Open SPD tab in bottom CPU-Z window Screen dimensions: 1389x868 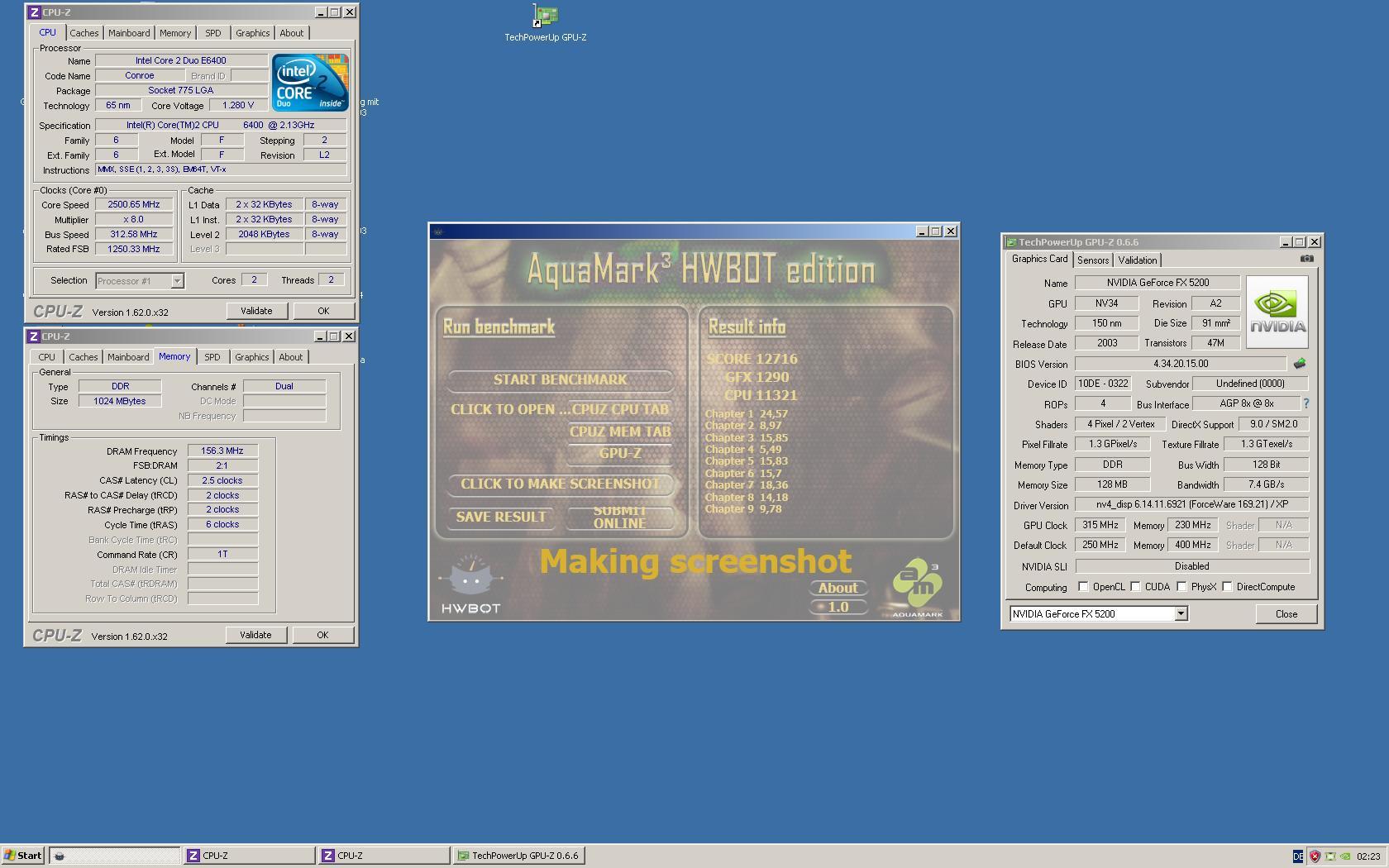click(x=212, y=357)
